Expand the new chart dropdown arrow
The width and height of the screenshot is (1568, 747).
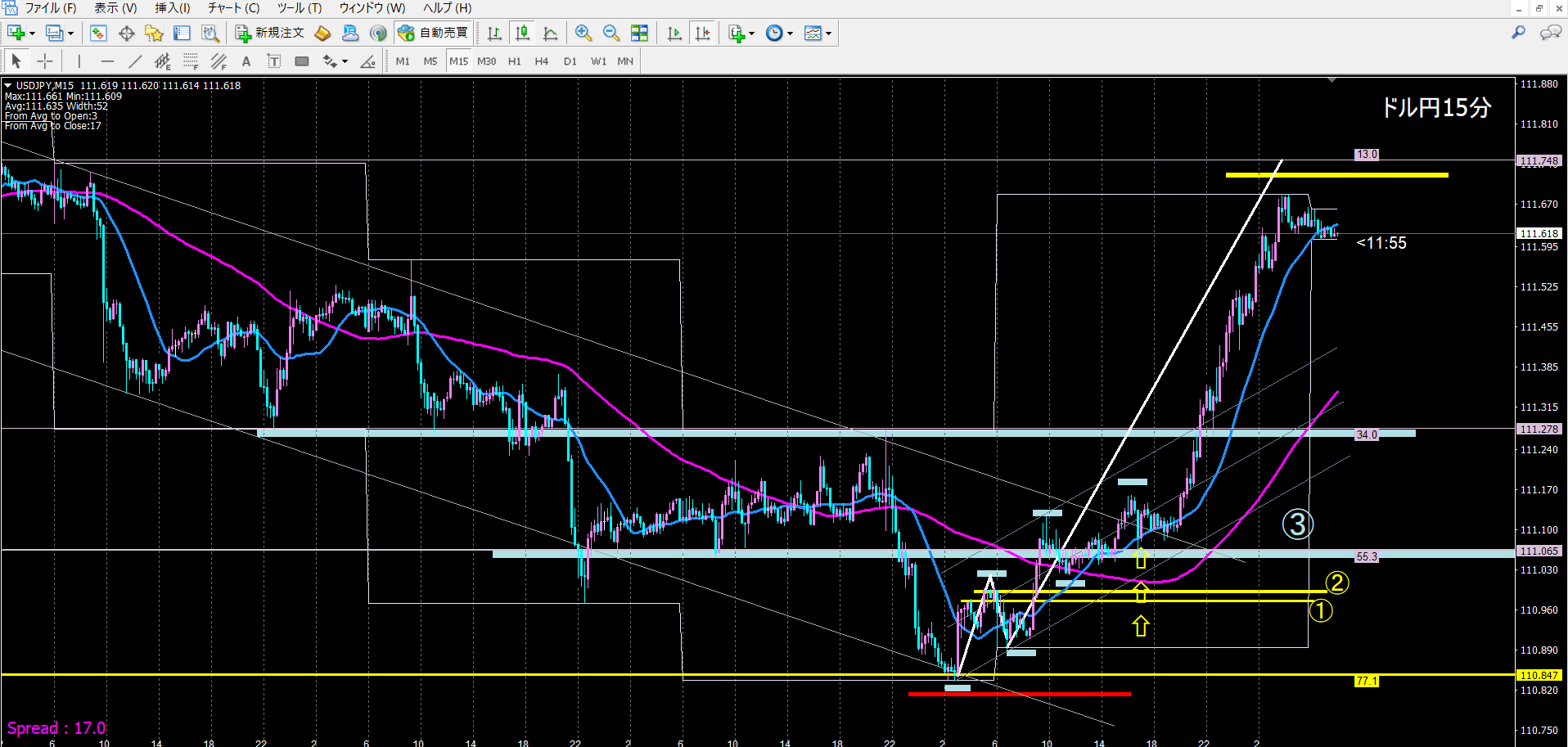point(32,34)
